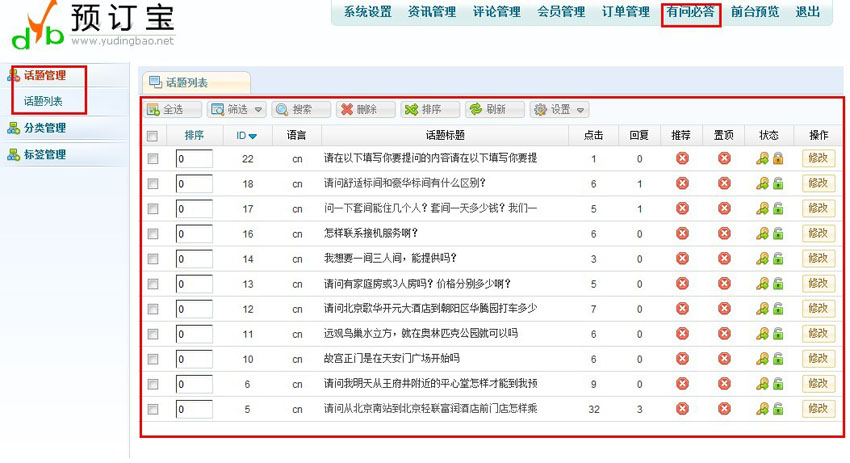The height and width of the screenshot is (463, 850).
Task: Check the checkbox for row ID 17
Action: click(x=153, y=209)
